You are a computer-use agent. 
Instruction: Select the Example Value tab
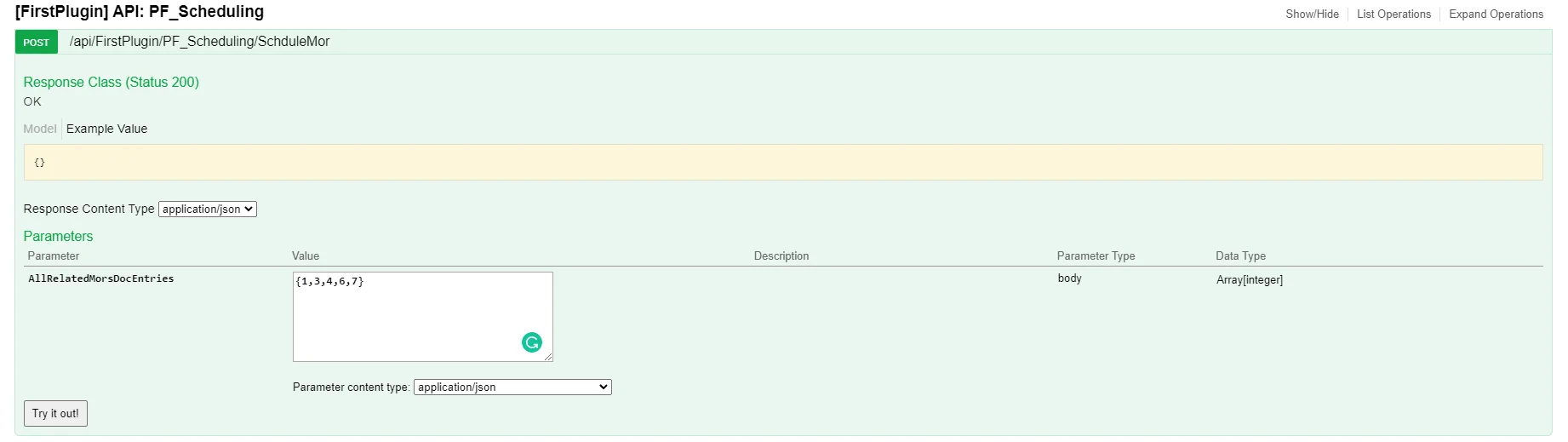(106, 129)
